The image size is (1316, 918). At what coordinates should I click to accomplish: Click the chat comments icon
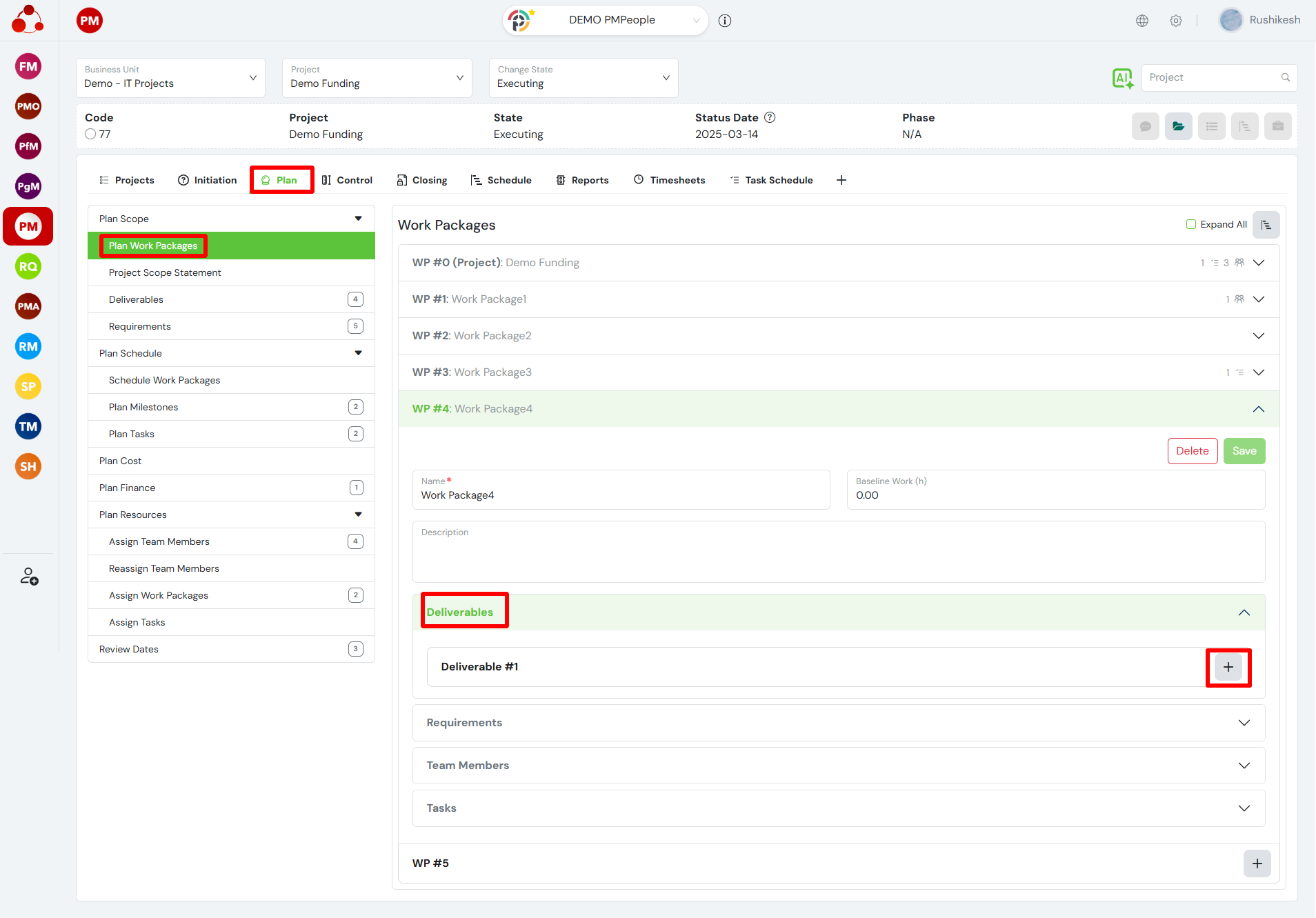[x=1145, y=126]
